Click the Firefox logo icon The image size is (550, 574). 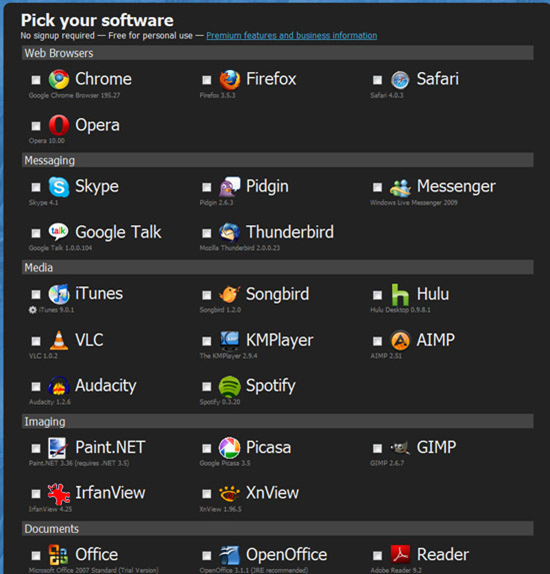pyautogui.click(x=230, y=79)
